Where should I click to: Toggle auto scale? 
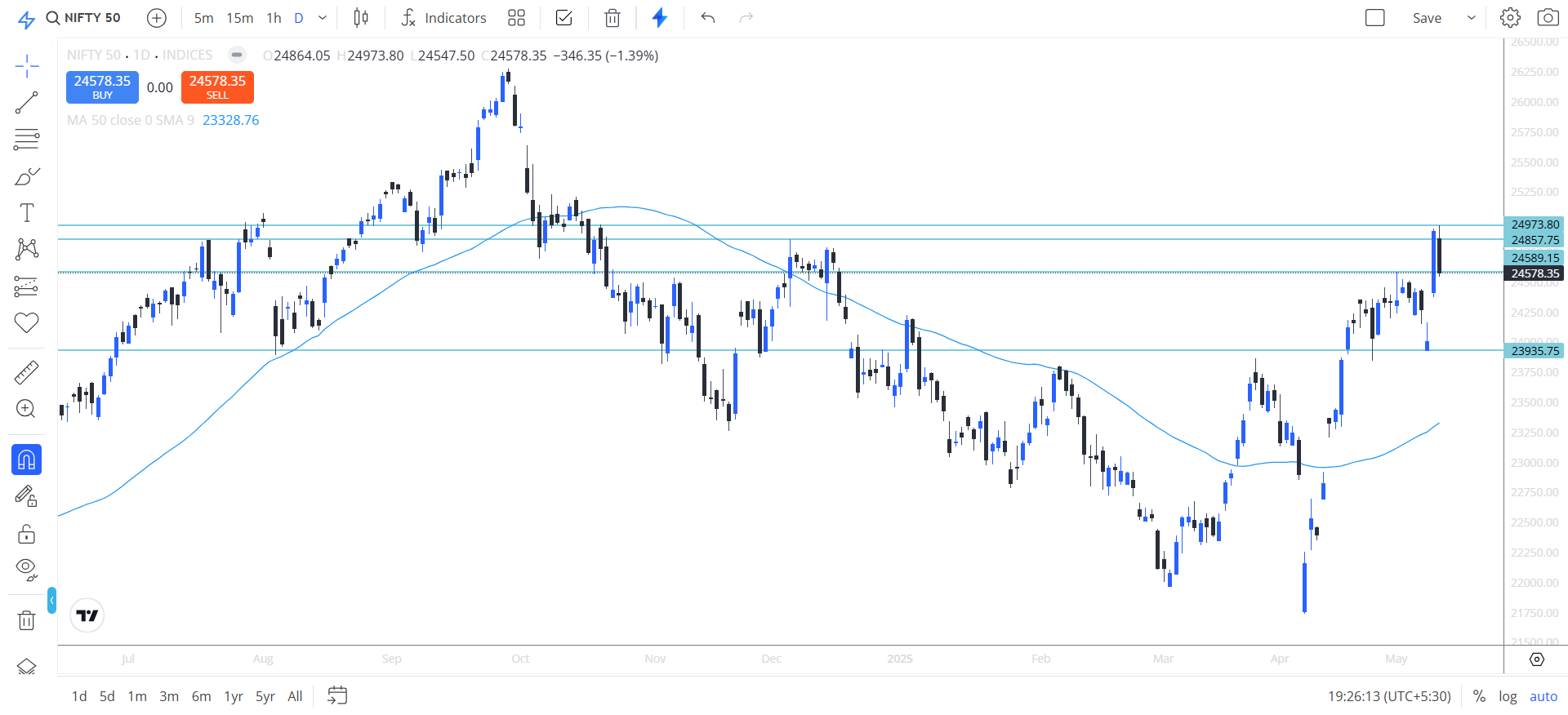[1543, 696]
